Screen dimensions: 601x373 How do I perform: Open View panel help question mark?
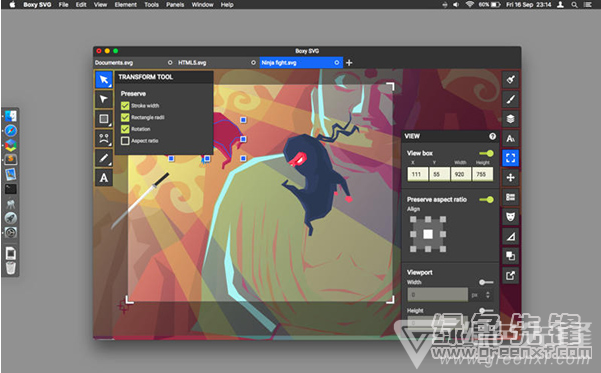click(493, 136)
